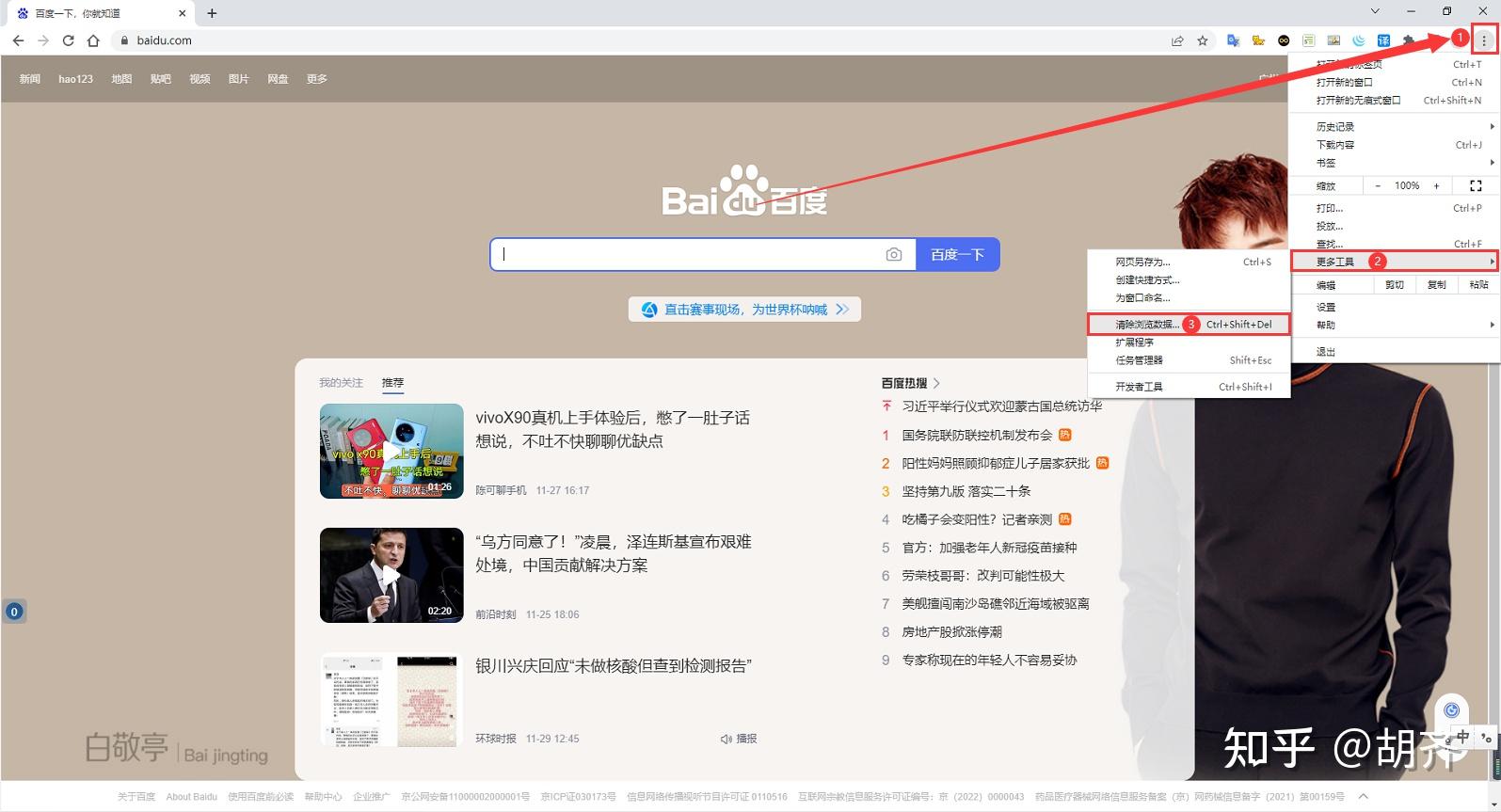Open 任务管理器 from submenu

point(1189,359)
